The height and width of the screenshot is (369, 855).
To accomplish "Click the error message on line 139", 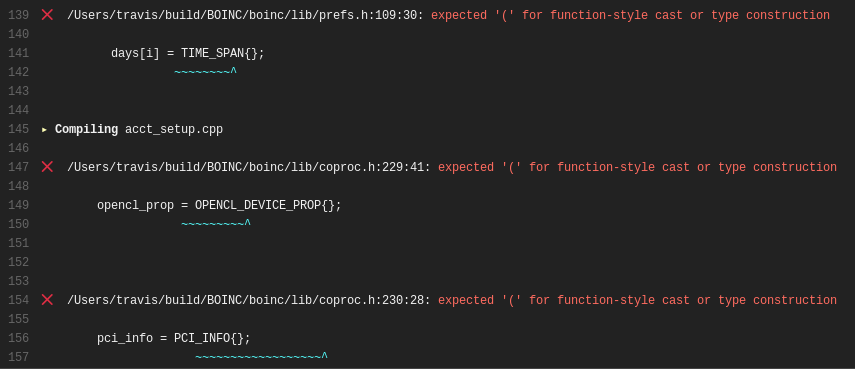I will tap(630, 15).
